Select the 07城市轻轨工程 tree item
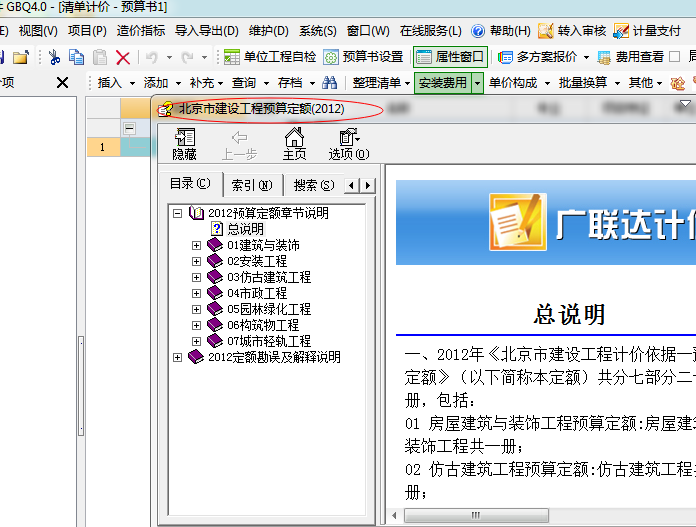 click(x=269, y=341)
